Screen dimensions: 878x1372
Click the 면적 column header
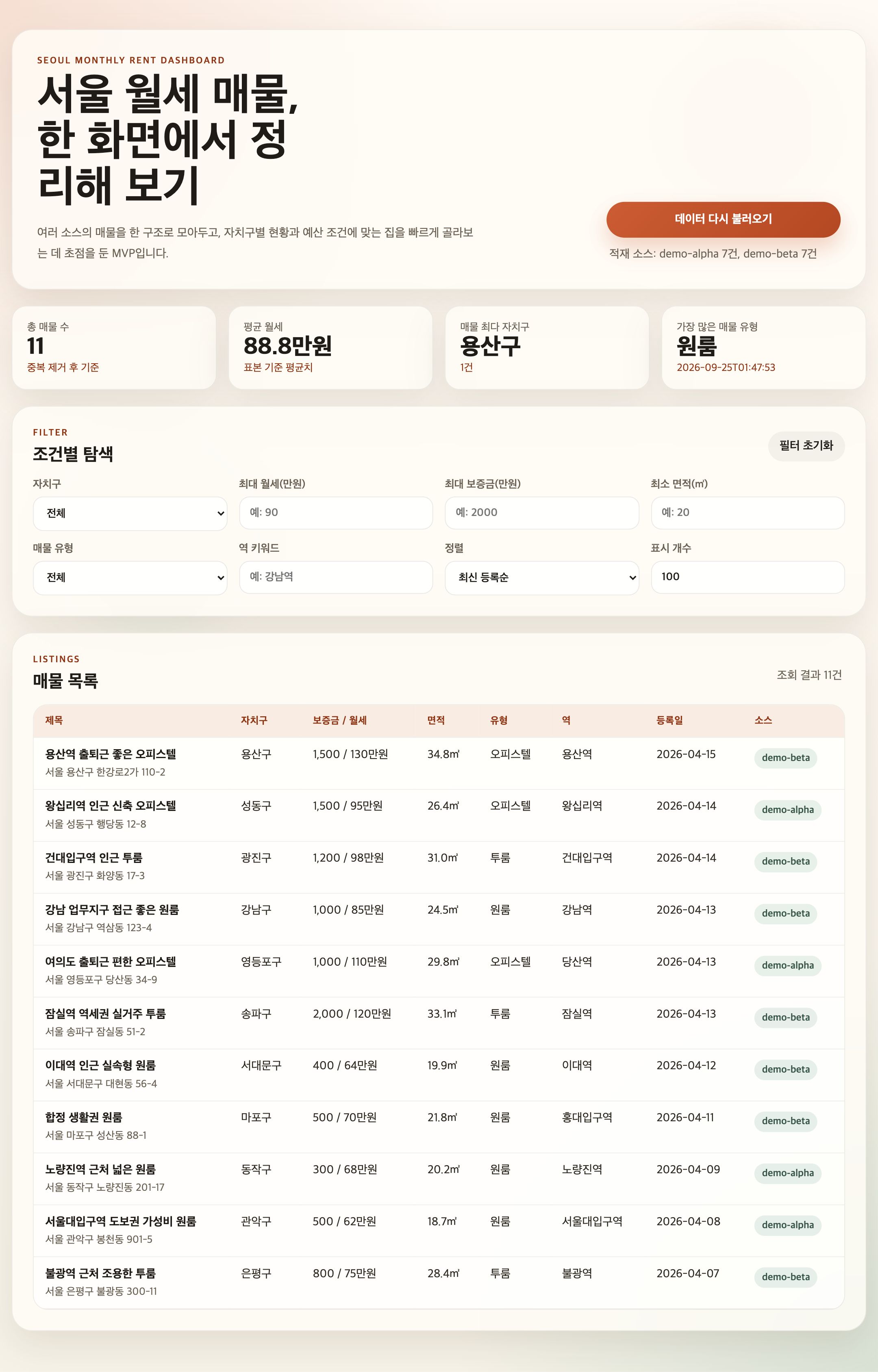[x=436, y=720]
